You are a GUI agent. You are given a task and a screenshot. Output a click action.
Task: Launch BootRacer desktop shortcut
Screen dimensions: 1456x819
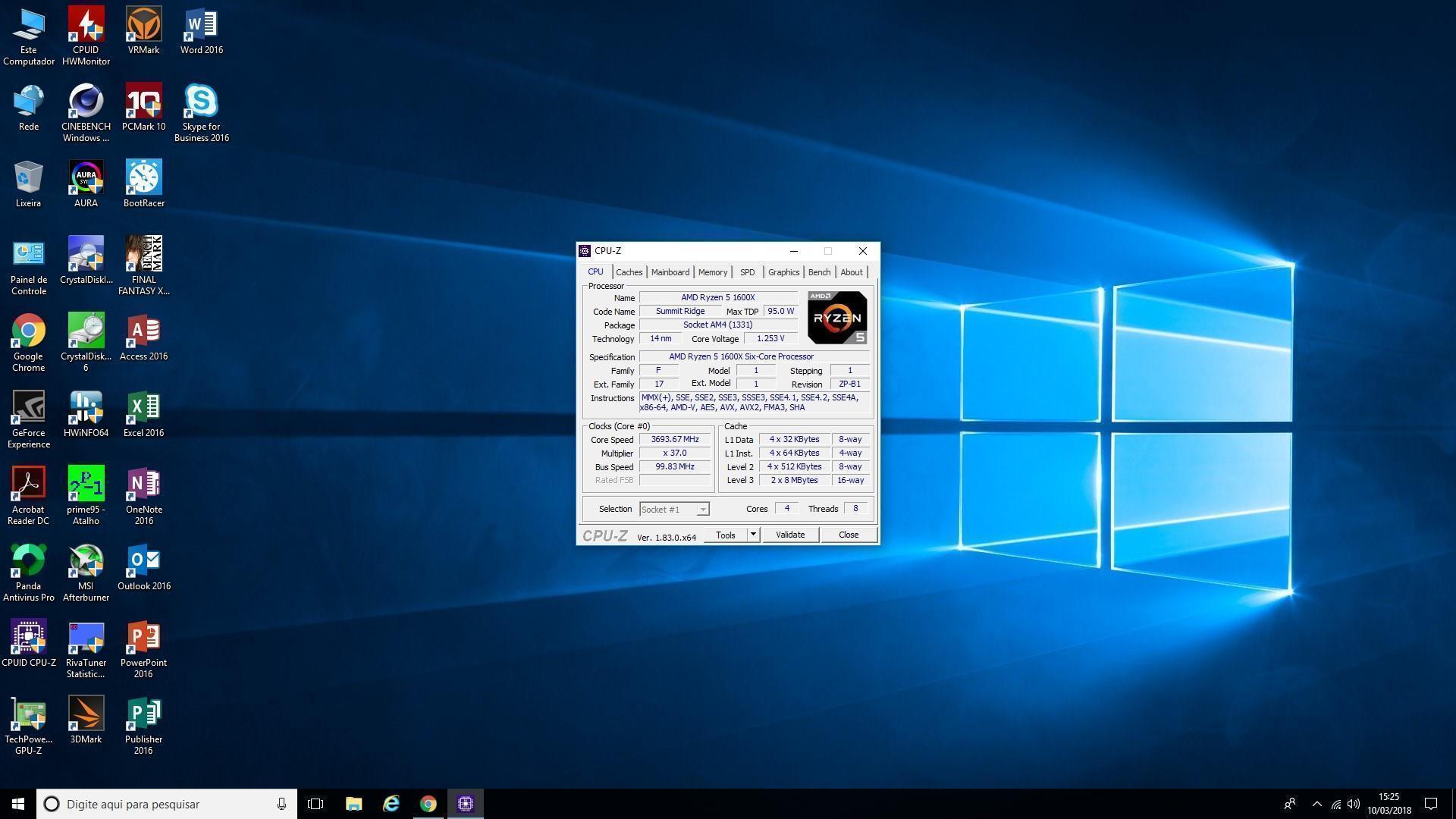(143, 184)
